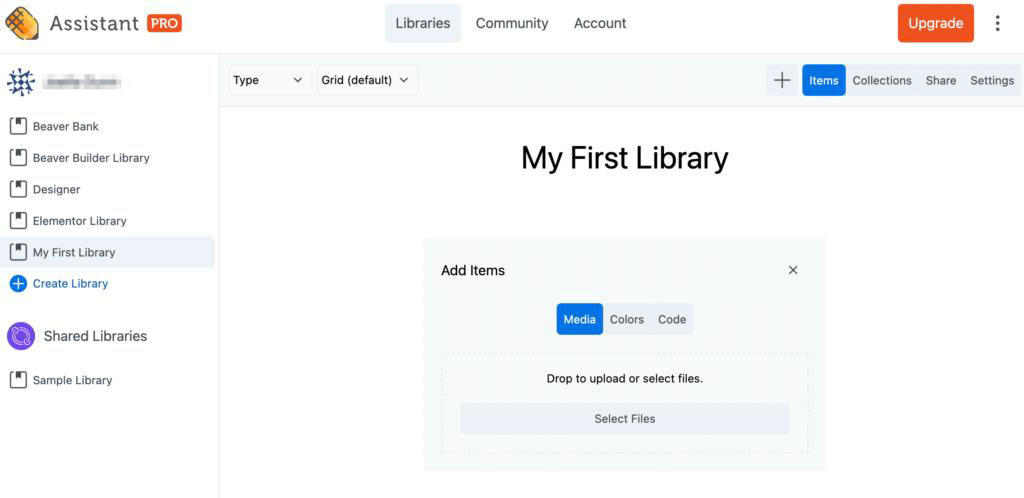This screenshot has height=498, width=1024.
Task: Open the library Settings tab
Action: [992, 80]
